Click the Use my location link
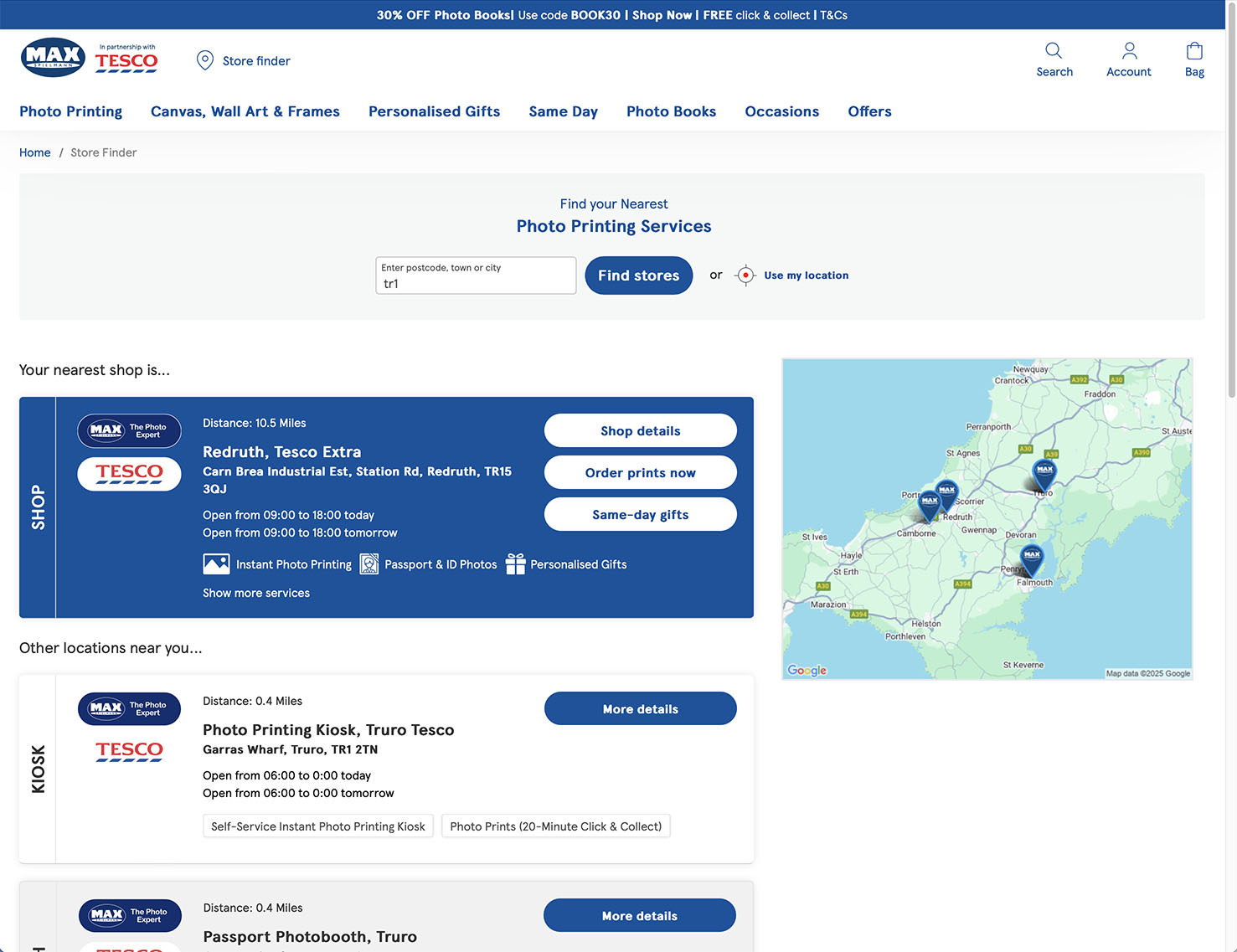Viewport: 1237px width, 952px height. click(x=806, y=275)
